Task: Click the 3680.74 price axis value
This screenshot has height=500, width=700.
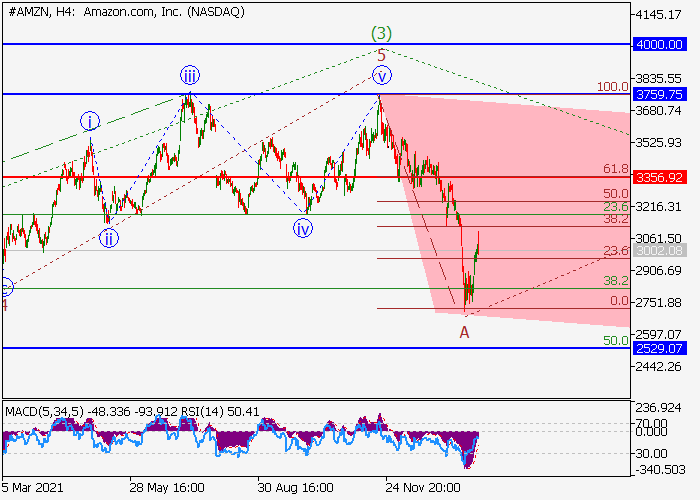Action: [658, 111]
